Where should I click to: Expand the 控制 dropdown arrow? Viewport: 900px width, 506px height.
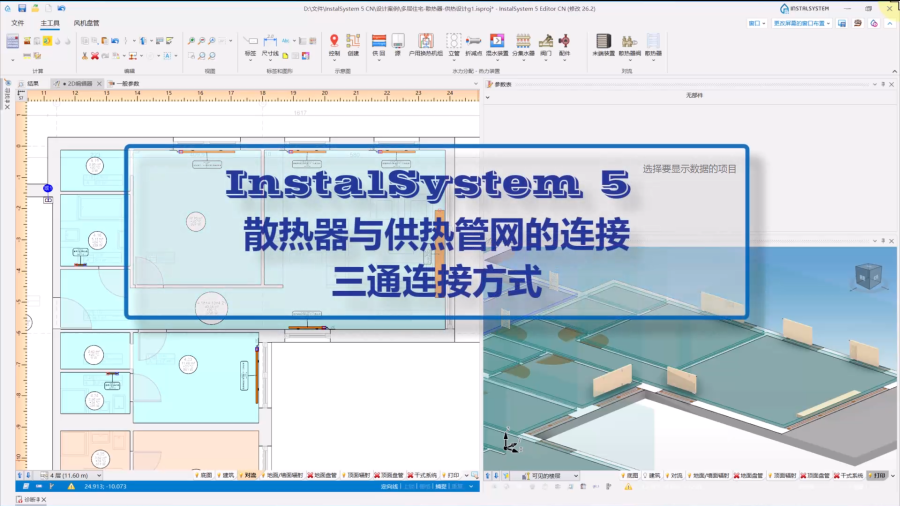(334, 60)
